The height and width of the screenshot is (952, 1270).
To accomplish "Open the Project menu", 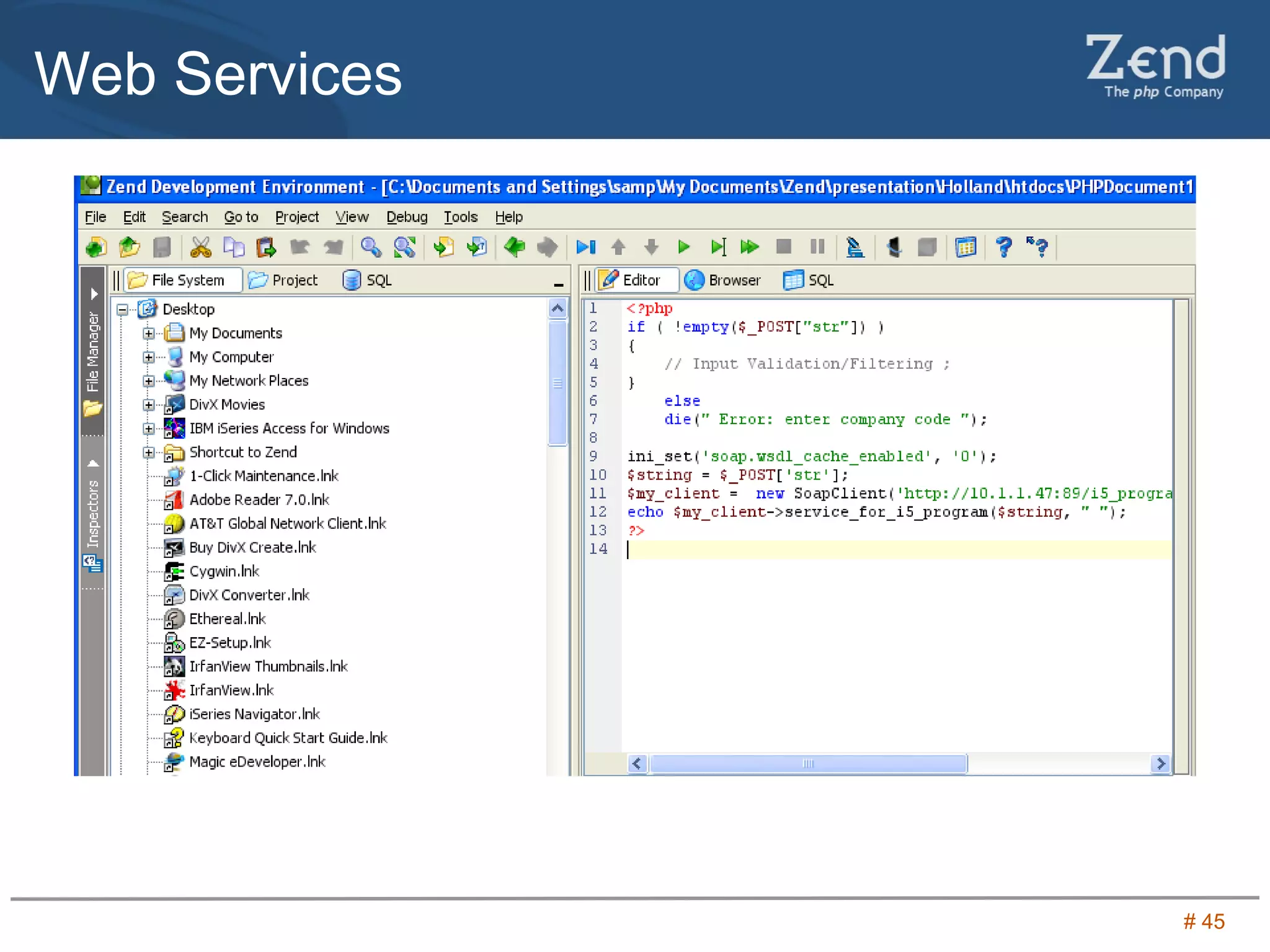I will coord(297,217).
